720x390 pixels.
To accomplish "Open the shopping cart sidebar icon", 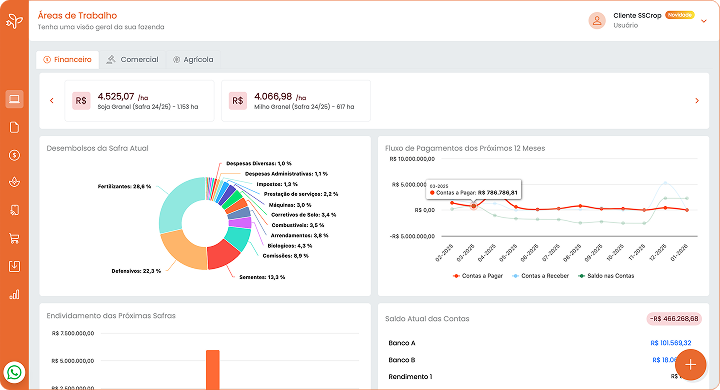I will pyautogui.click(x=14, y=238).
